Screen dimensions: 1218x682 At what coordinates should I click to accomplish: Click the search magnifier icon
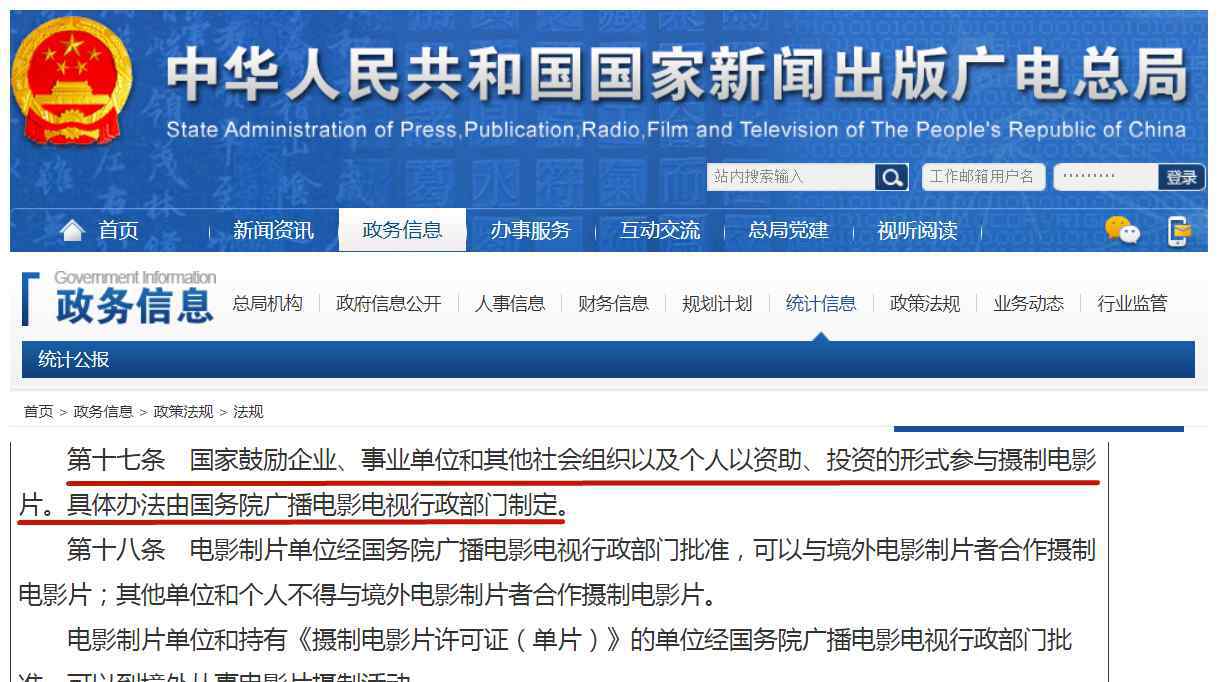(891, 177)
